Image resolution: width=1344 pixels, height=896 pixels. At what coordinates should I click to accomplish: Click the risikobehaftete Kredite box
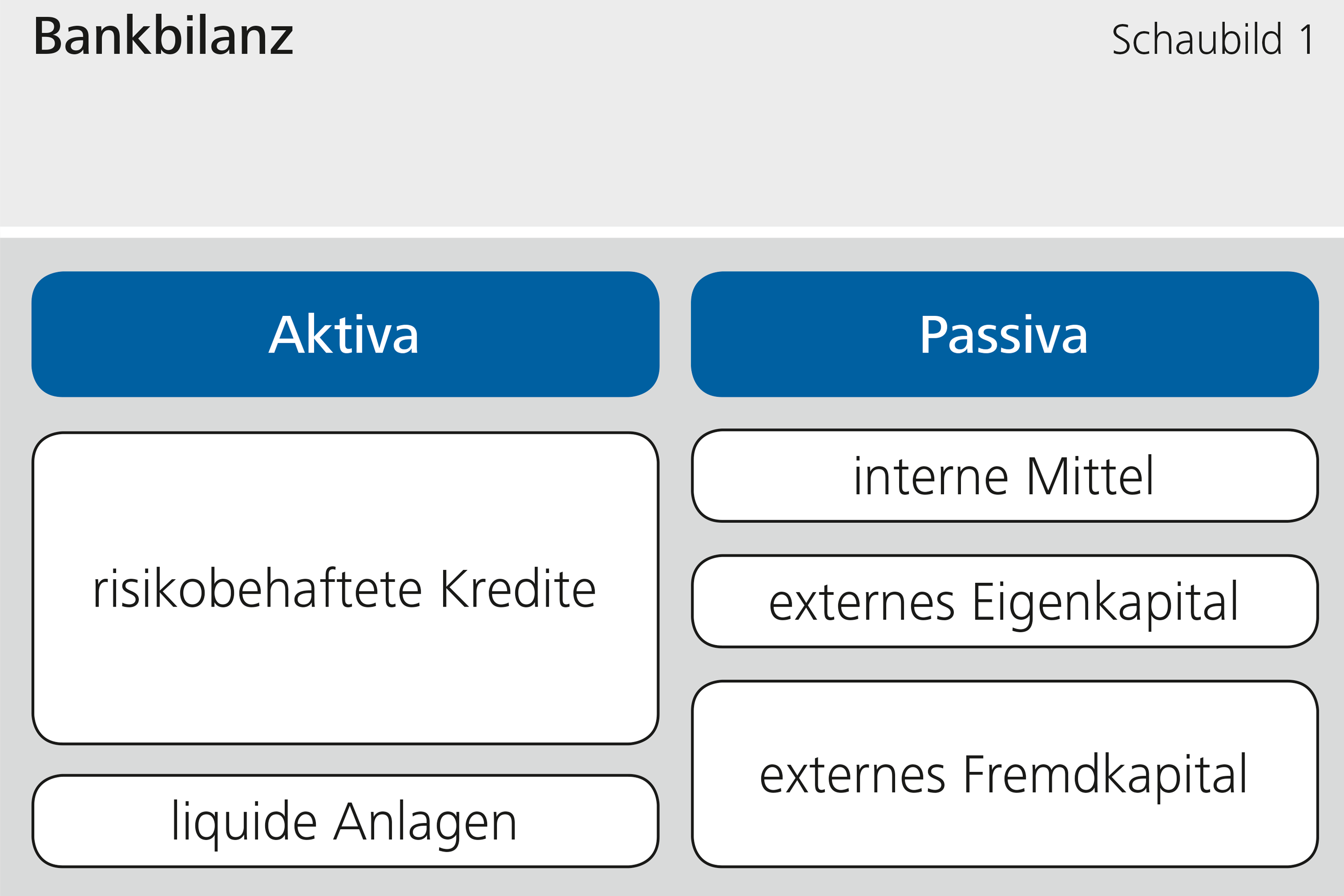click(345, 589)
